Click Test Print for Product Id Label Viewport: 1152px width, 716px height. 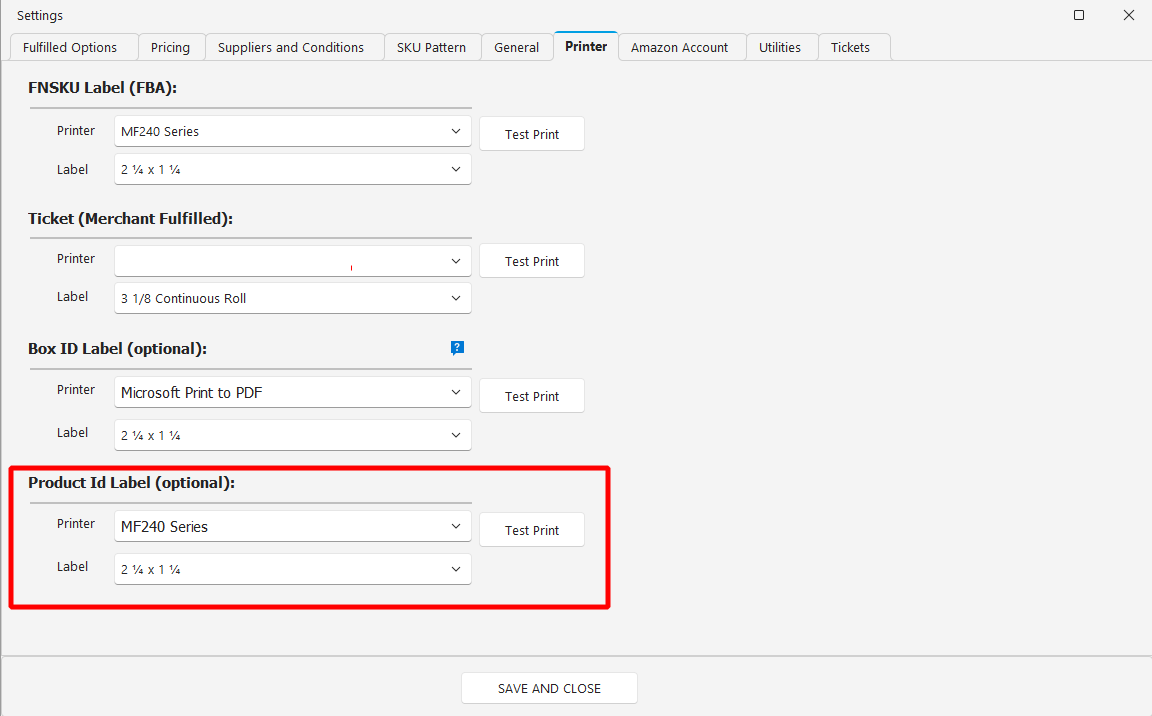(x=532, y=529)
